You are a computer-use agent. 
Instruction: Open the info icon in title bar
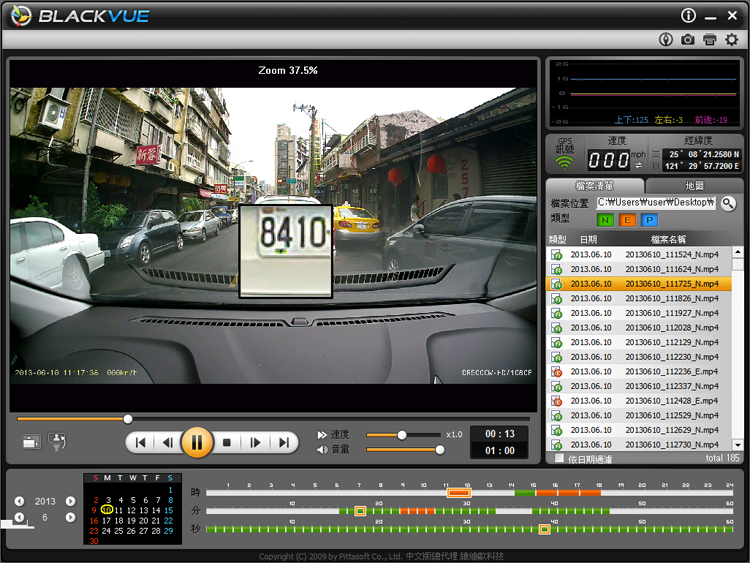point(688,16)
